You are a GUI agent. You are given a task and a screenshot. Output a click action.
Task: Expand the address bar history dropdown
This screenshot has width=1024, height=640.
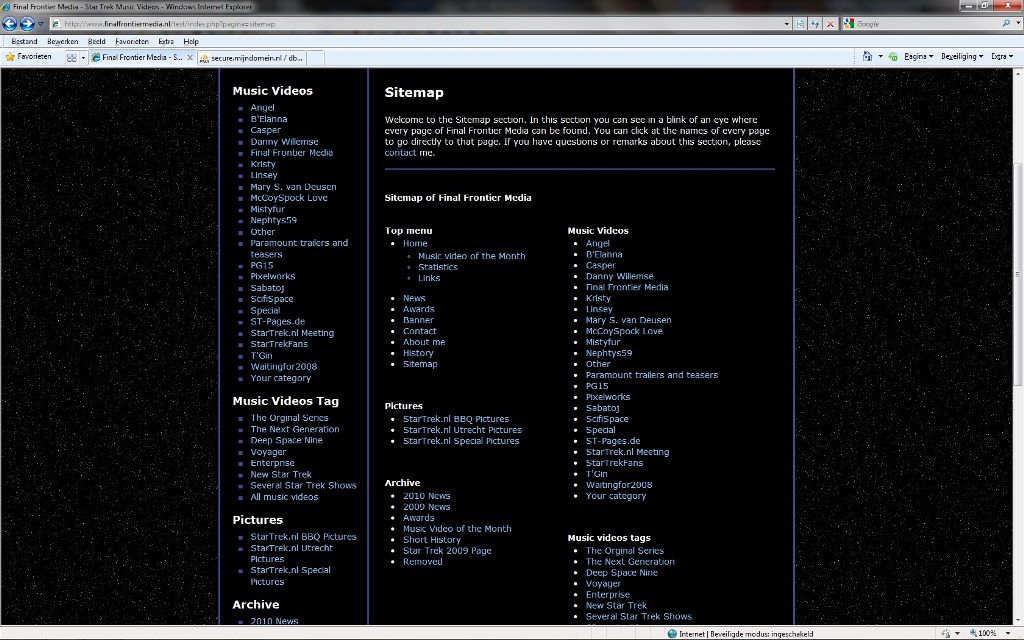pos(786,24)
